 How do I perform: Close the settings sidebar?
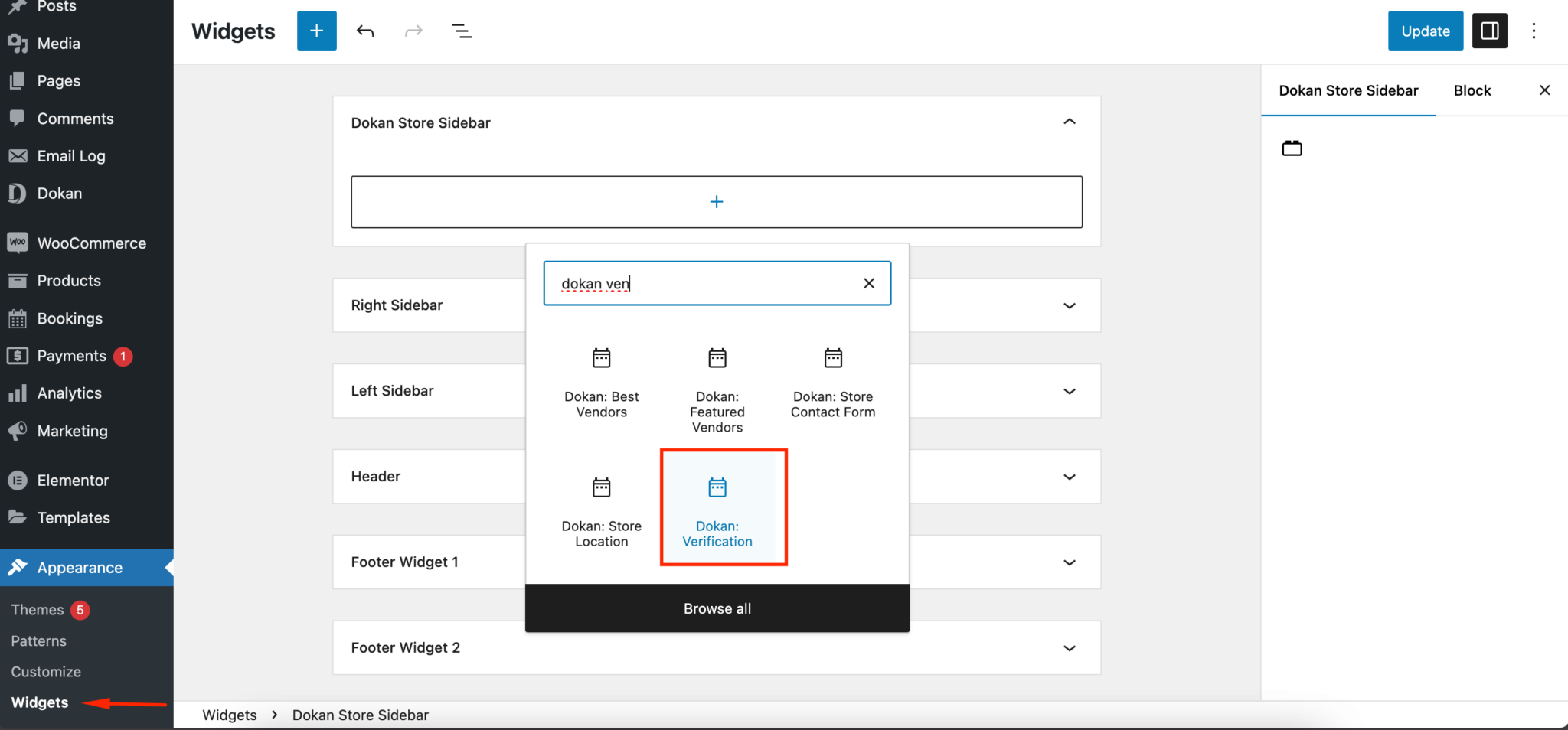click(x=1544, y=90)
